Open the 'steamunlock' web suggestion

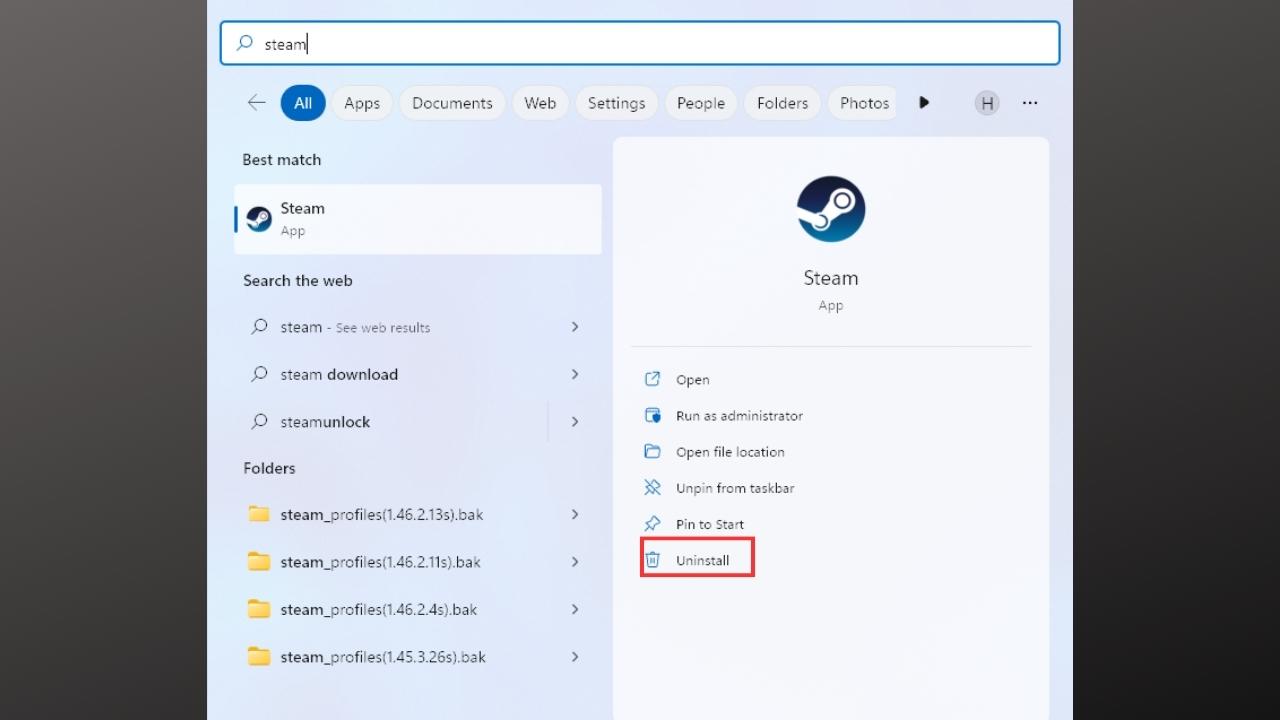418,422
